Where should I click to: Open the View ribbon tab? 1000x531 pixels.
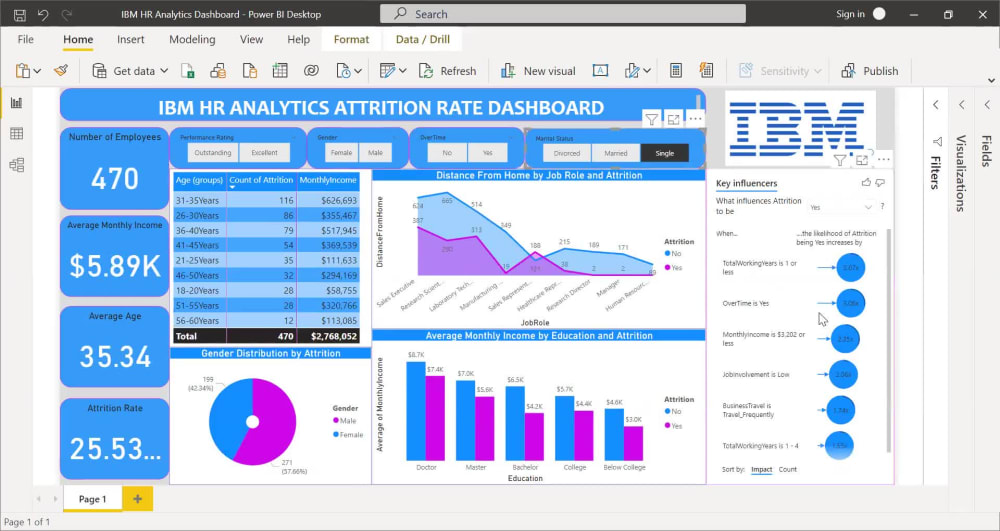(251, 40)
